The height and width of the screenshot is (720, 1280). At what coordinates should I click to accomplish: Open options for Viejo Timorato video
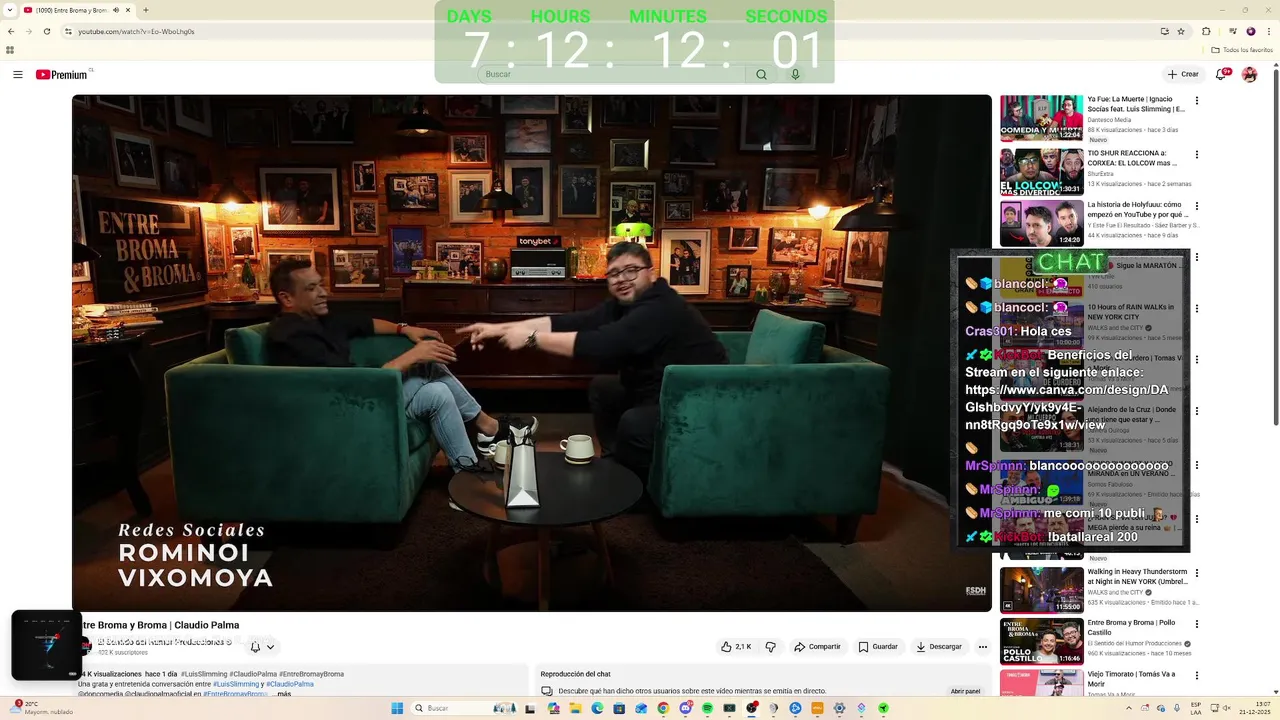1196,676
